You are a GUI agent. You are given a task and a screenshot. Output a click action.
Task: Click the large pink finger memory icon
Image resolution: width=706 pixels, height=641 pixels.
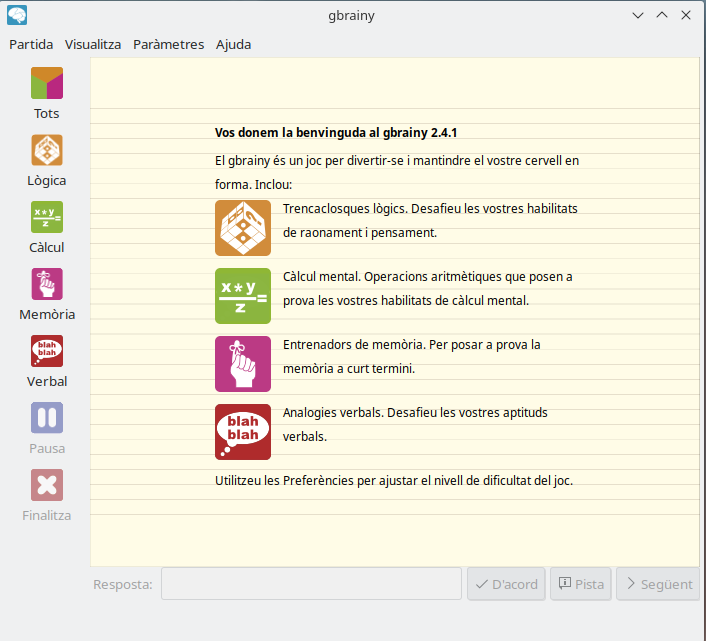(243, 364)
